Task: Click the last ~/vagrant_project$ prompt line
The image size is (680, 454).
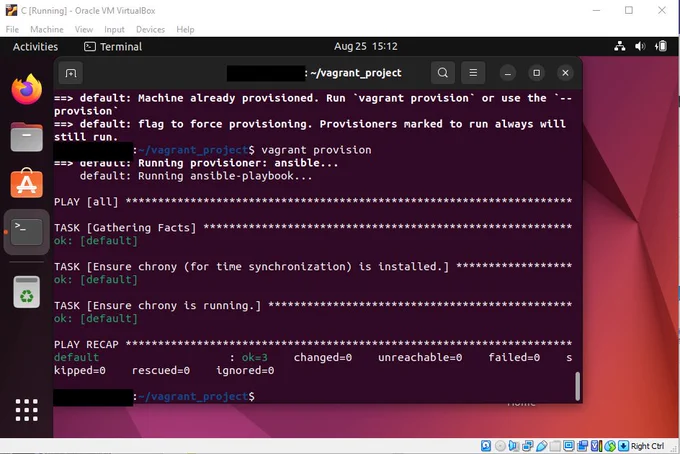Action: (154, 396)
